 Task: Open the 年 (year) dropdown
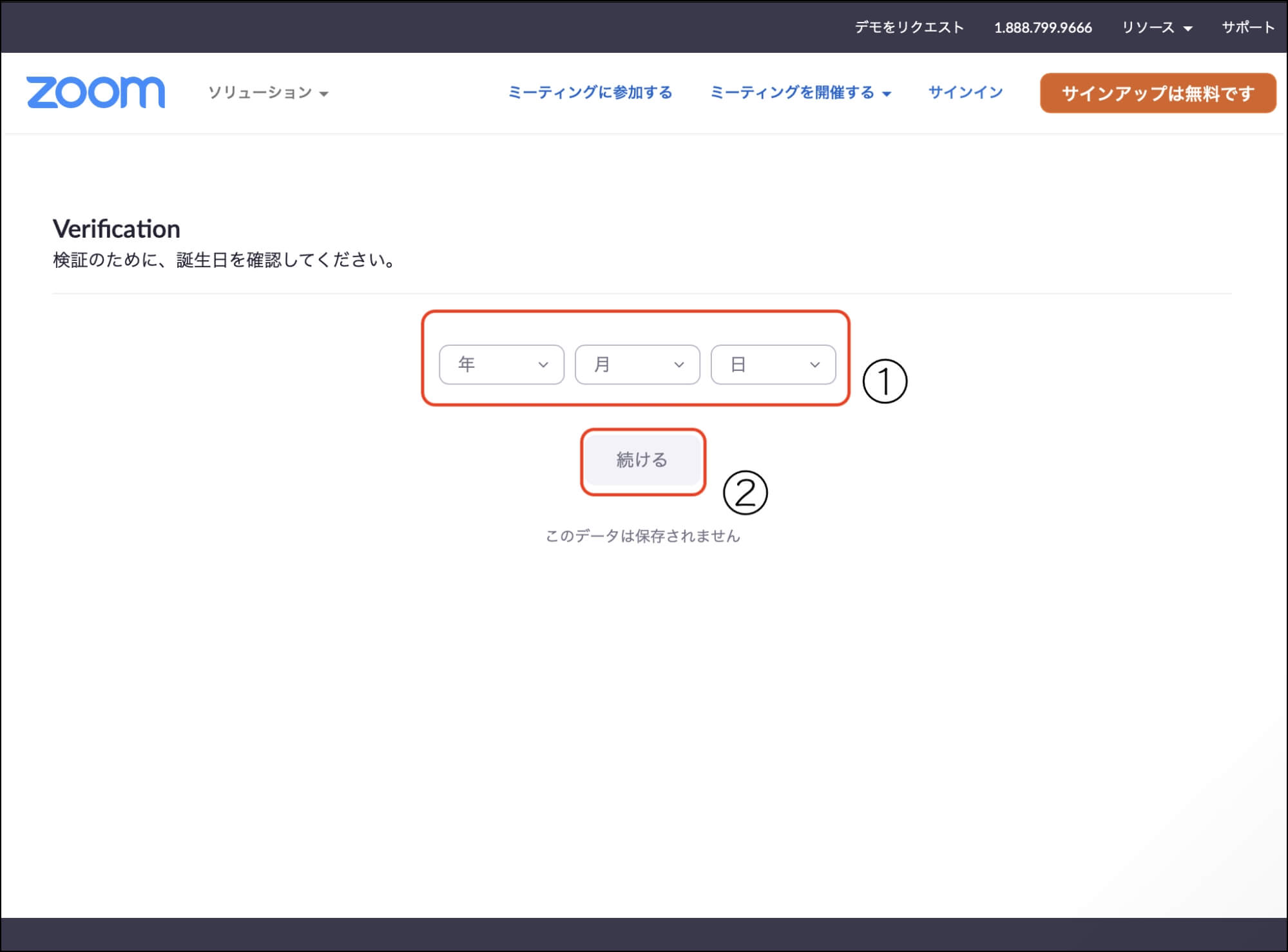[501, 365]
